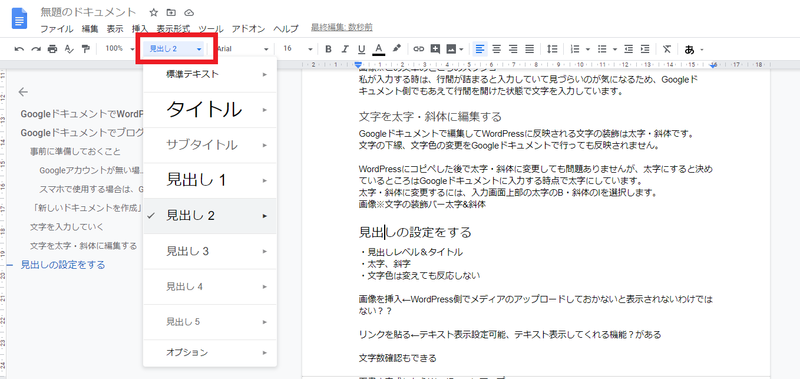Open the Arial font dropdown
The height and width of the screenshot is (379, 800).
(243, 49)
